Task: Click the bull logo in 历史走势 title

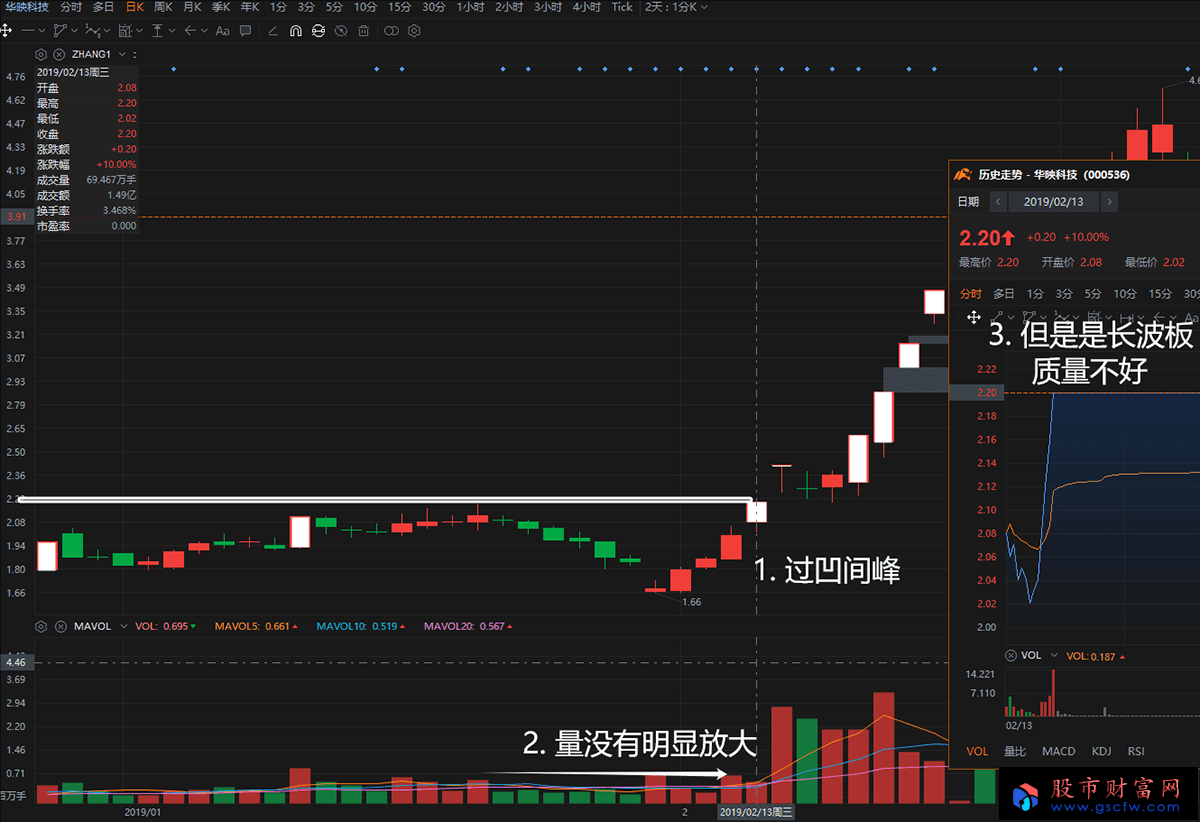Action: 962,174
